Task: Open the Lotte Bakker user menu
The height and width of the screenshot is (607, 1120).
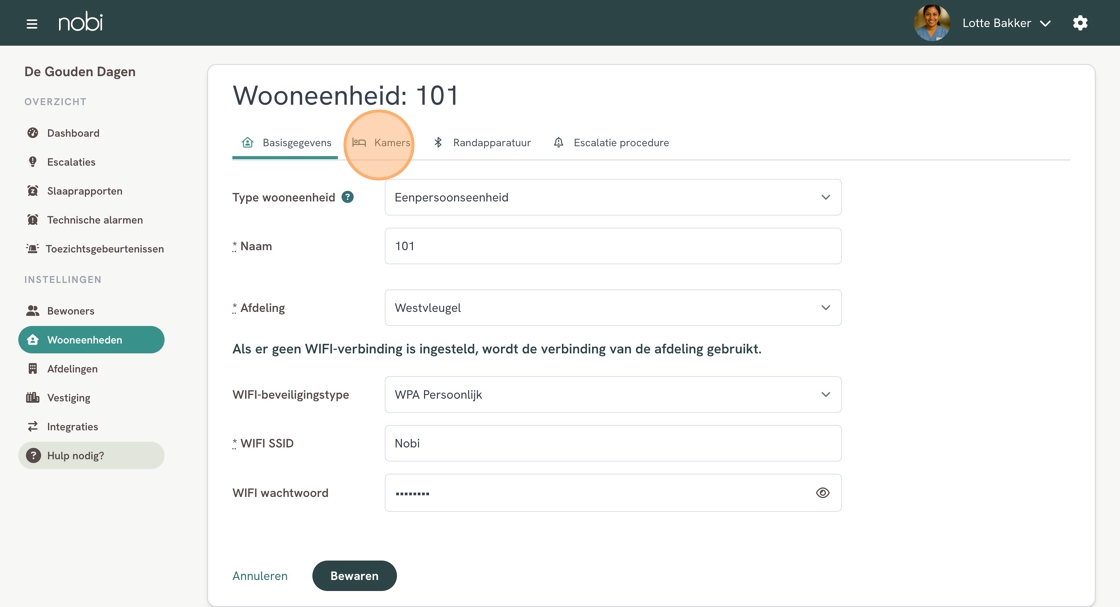Action: tap(1005, 23)
